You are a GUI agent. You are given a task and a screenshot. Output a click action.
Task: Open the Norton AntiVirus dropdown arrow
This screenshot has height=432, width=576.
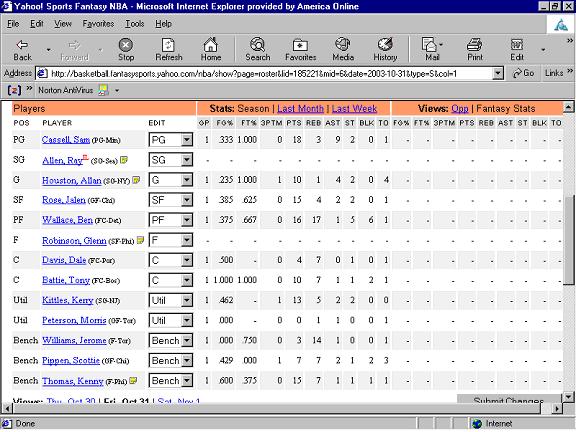pos(117,90)
